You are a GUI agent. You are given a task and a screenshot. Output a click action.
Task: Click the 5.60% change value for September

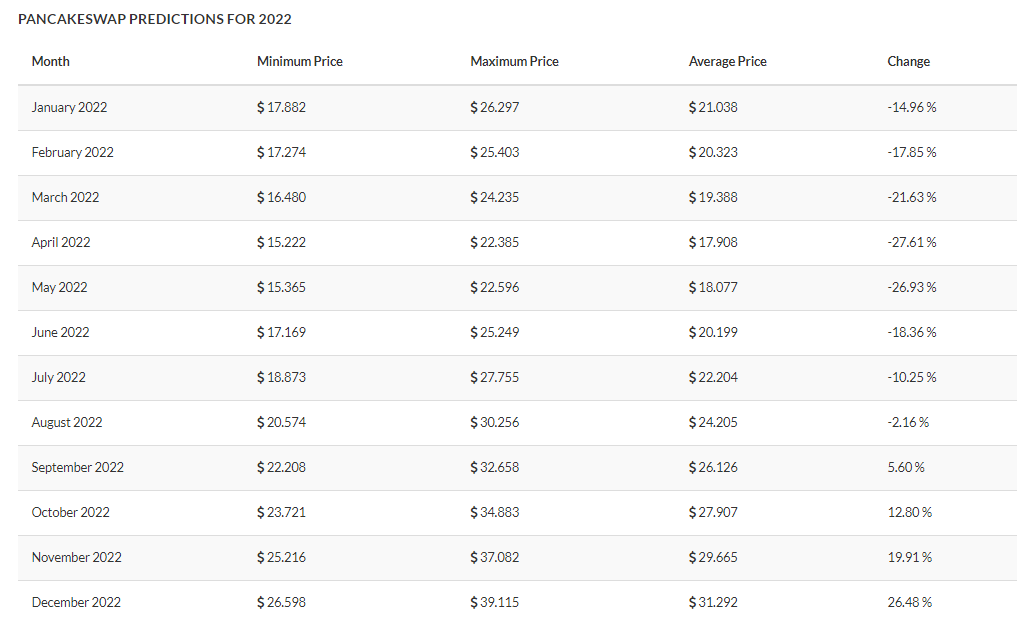(905, 467)
